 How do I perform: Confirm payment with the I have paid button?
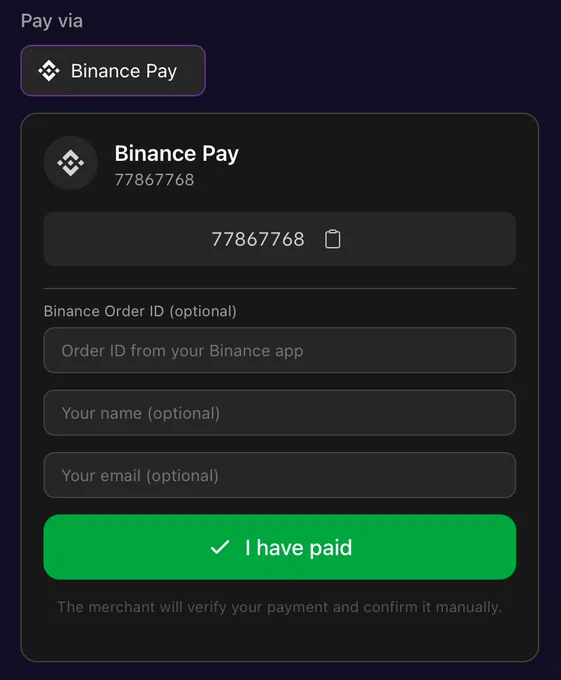280,547
